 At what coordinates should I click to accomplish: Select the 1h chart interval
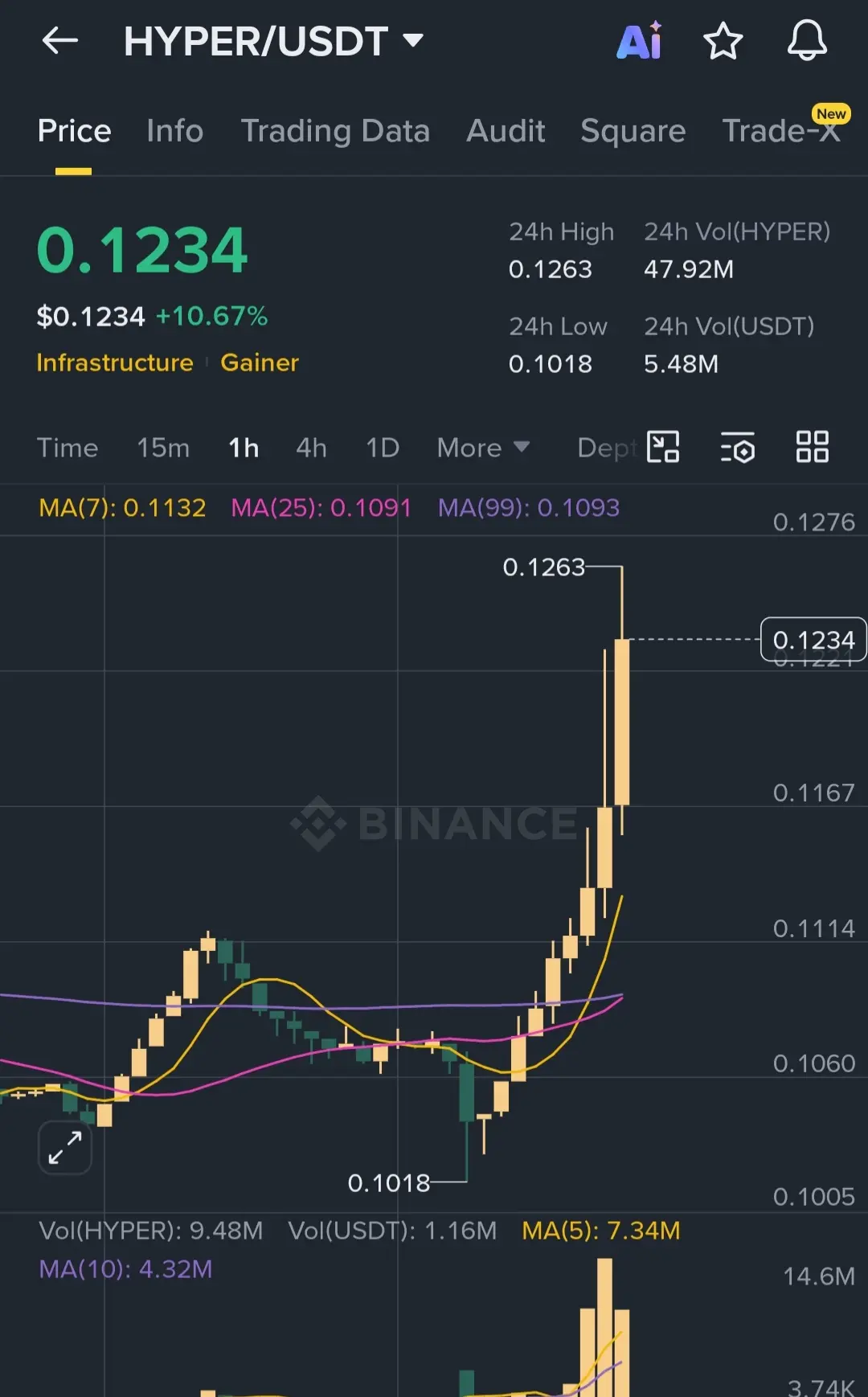244,448
